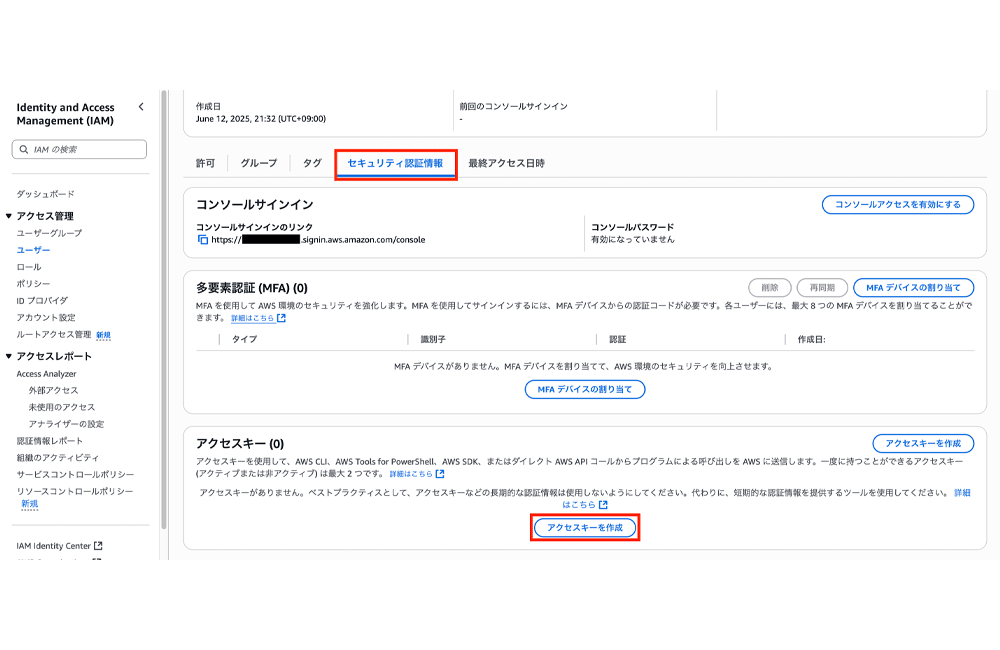The width and height of the screenshot is (1000, 650).
Task: Open the 許可 tab
Action: tap(204, 159)
